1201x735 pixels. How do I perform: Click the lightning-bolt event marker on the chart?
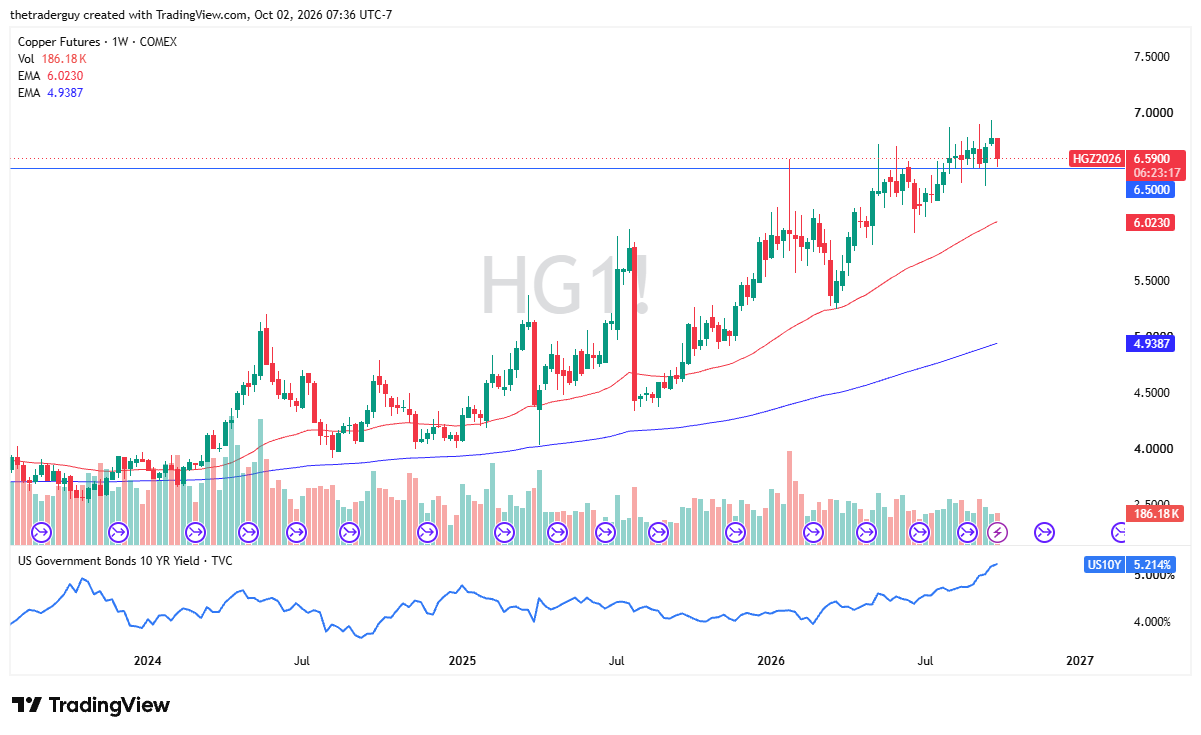tap(997, 532)
